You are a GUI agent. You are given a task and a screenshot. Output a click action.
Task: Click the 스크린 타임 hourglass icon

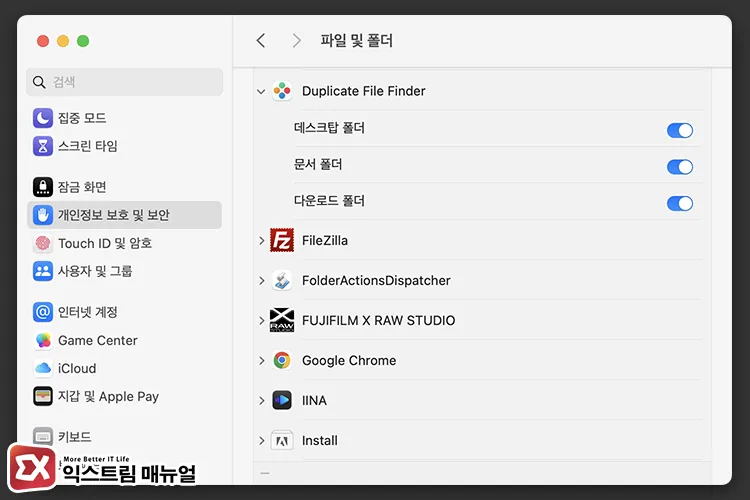[x=43, y=146]
